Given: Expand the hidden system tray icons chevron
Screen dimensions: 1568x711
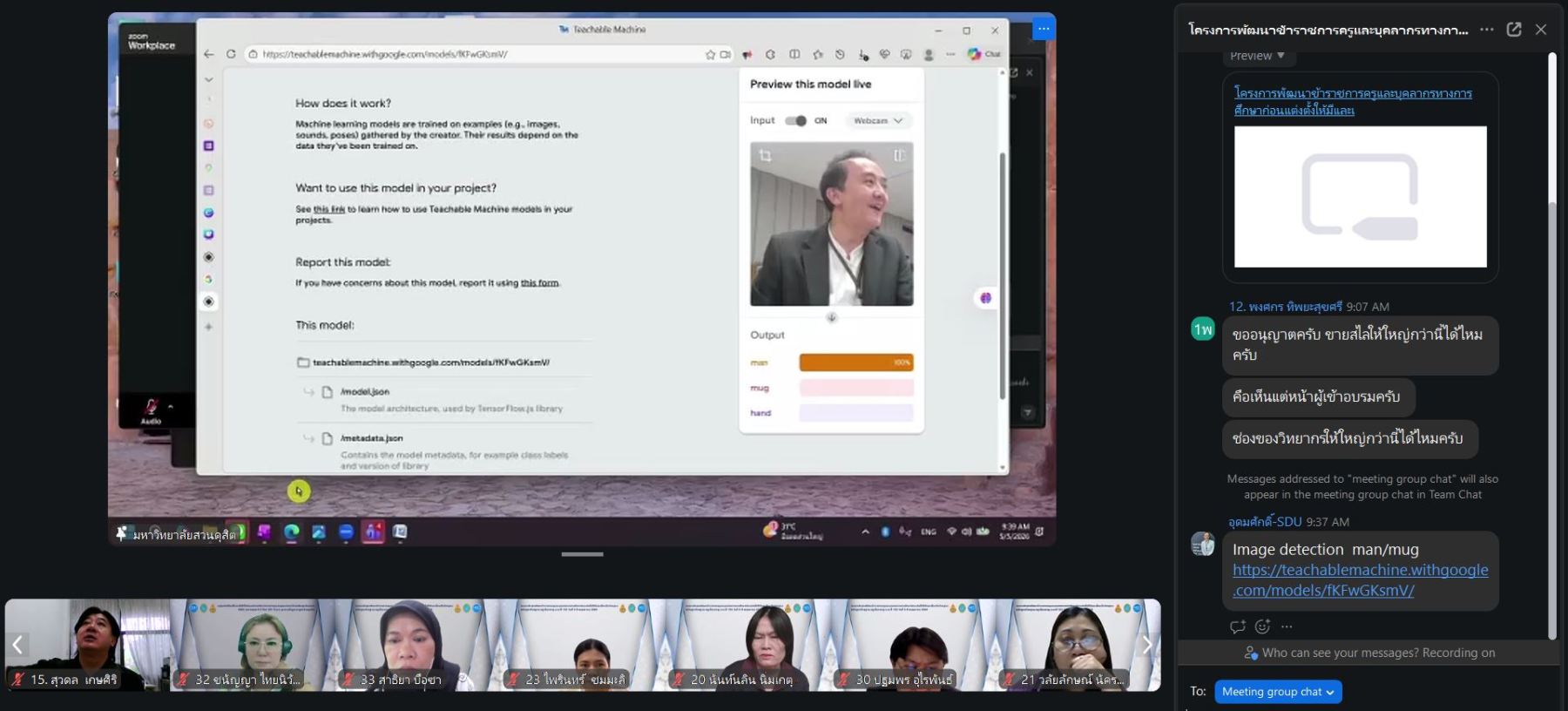Looking at the screenshot, I should pos(865,532).
